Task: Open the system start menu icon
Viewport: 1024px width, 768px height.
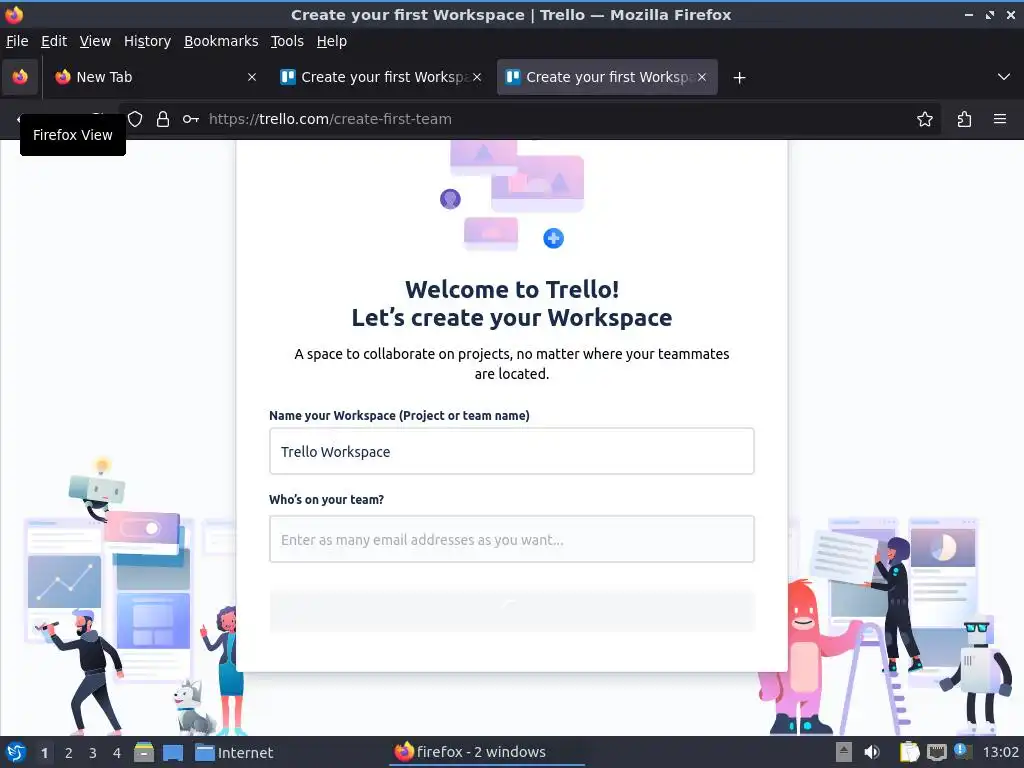Action: point(16,752)
